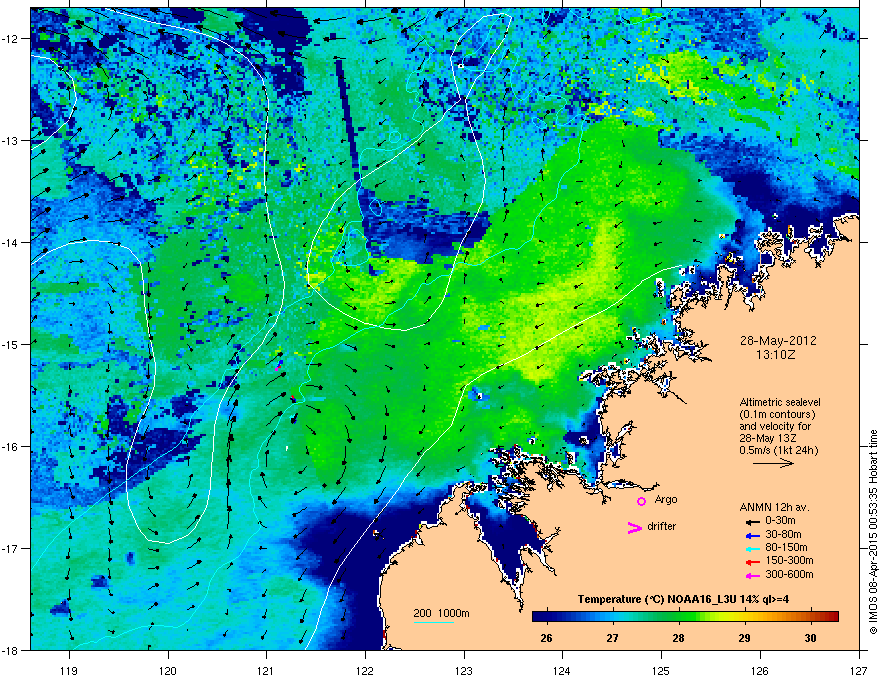Click the cyan 80-150m legend arrow
The width and height of the screenshot is (880, 680).
point(752,548)
